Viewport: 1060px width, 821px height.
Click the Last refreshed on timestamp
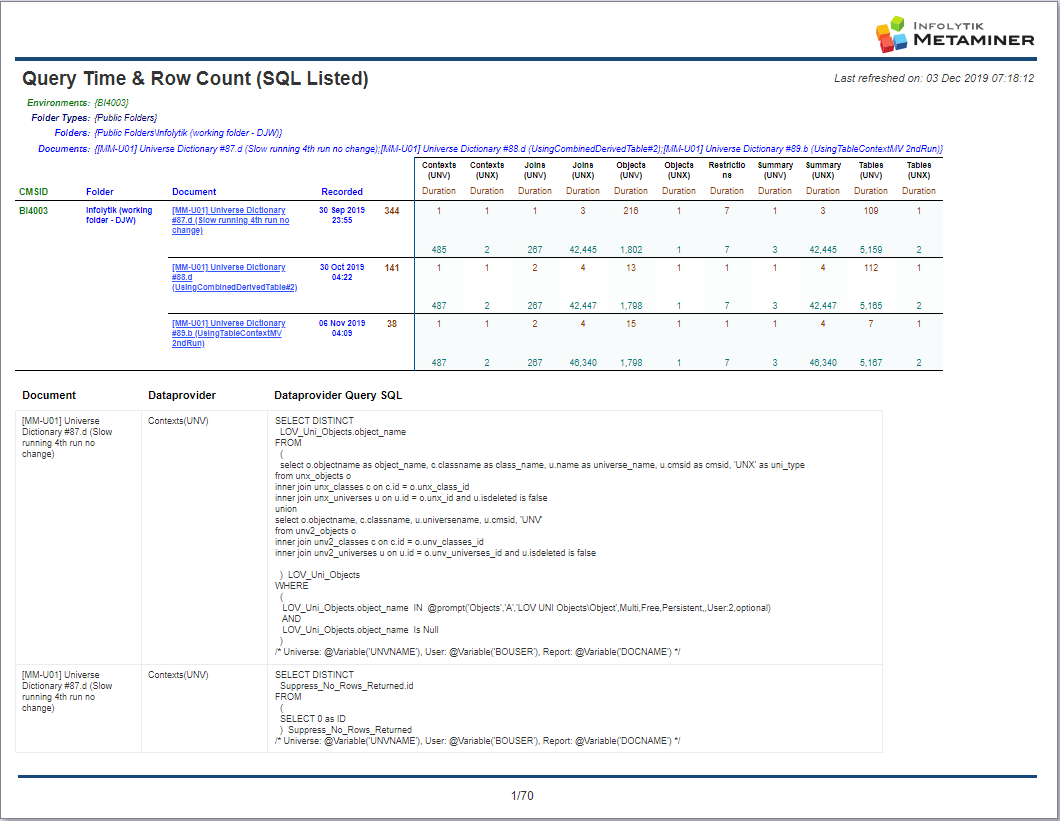tap(934, 78)
